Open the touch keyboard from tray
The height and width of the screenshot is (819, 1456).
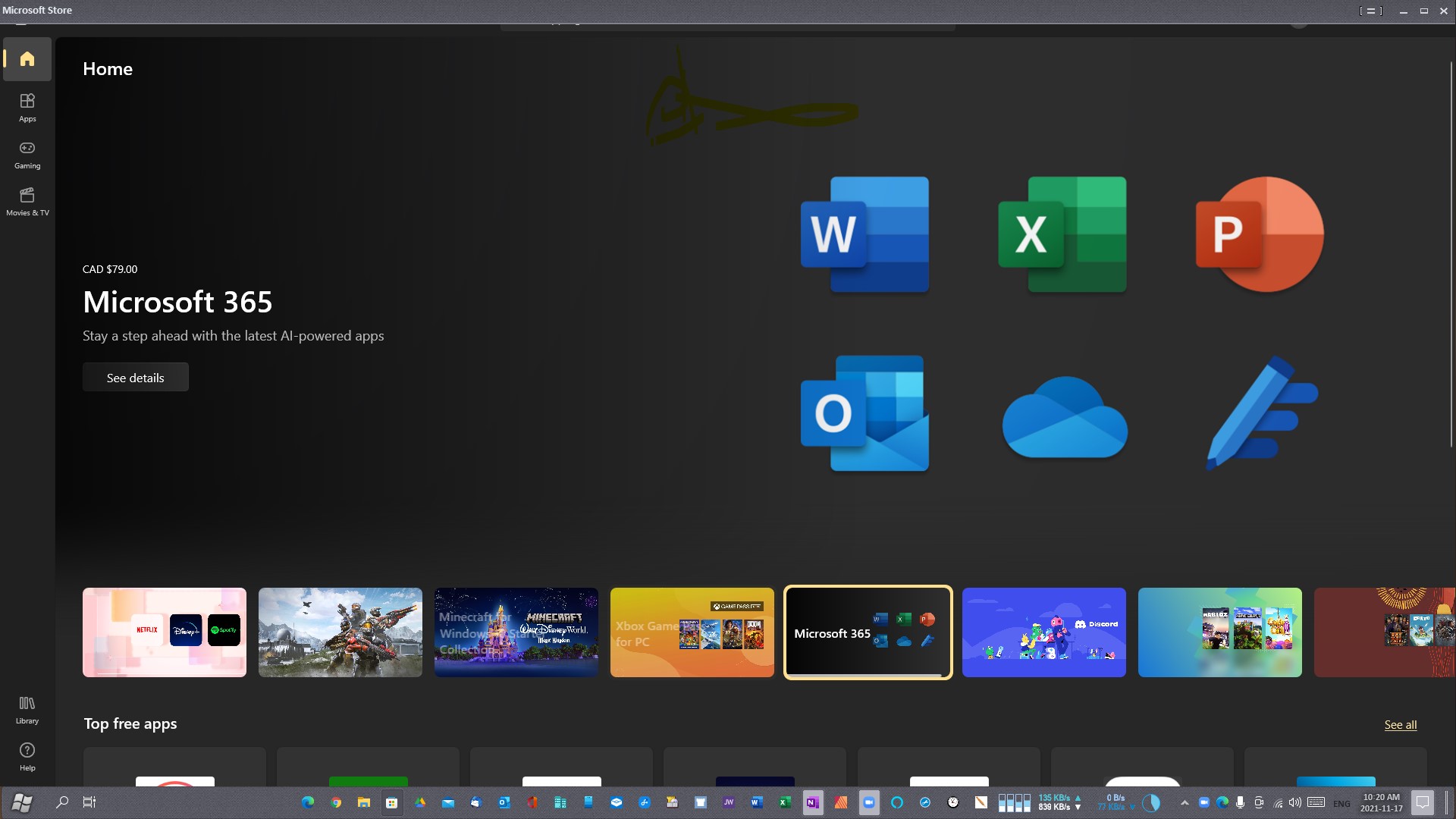[1316, 802]
